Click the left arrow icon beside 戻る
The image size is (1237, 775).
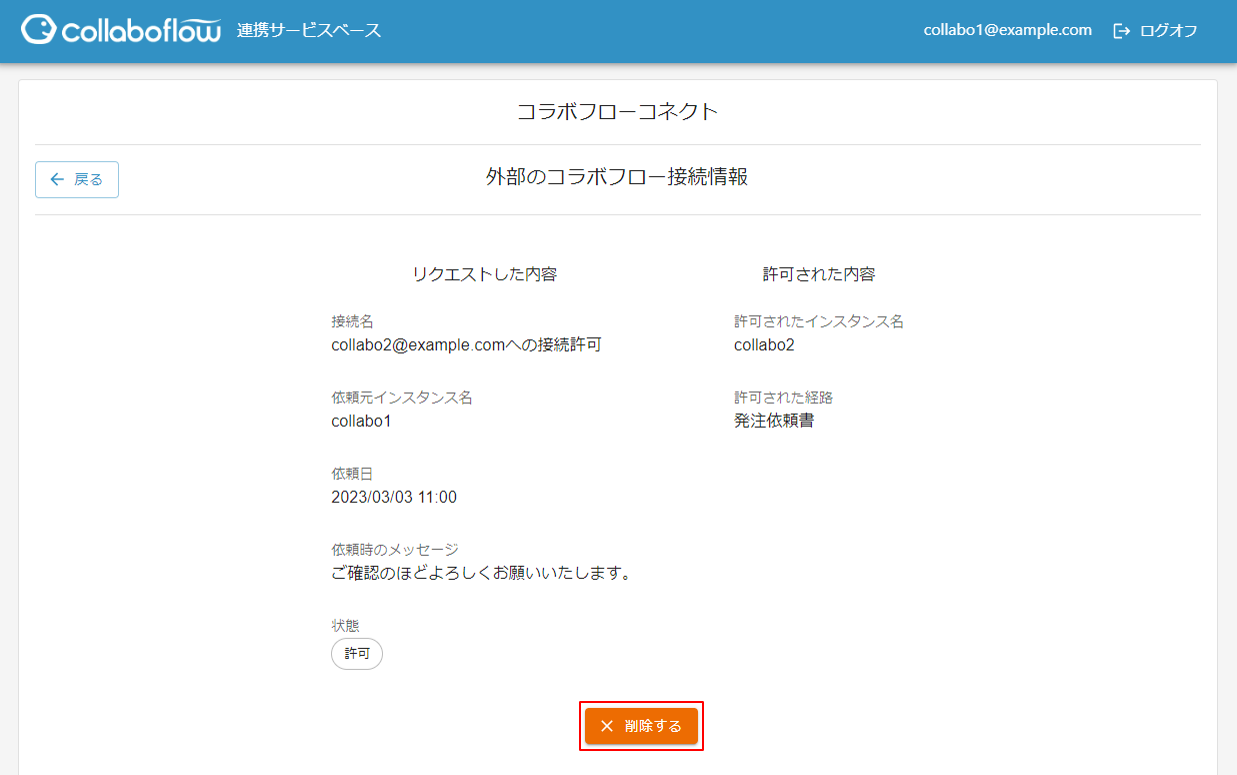(57, 180)
